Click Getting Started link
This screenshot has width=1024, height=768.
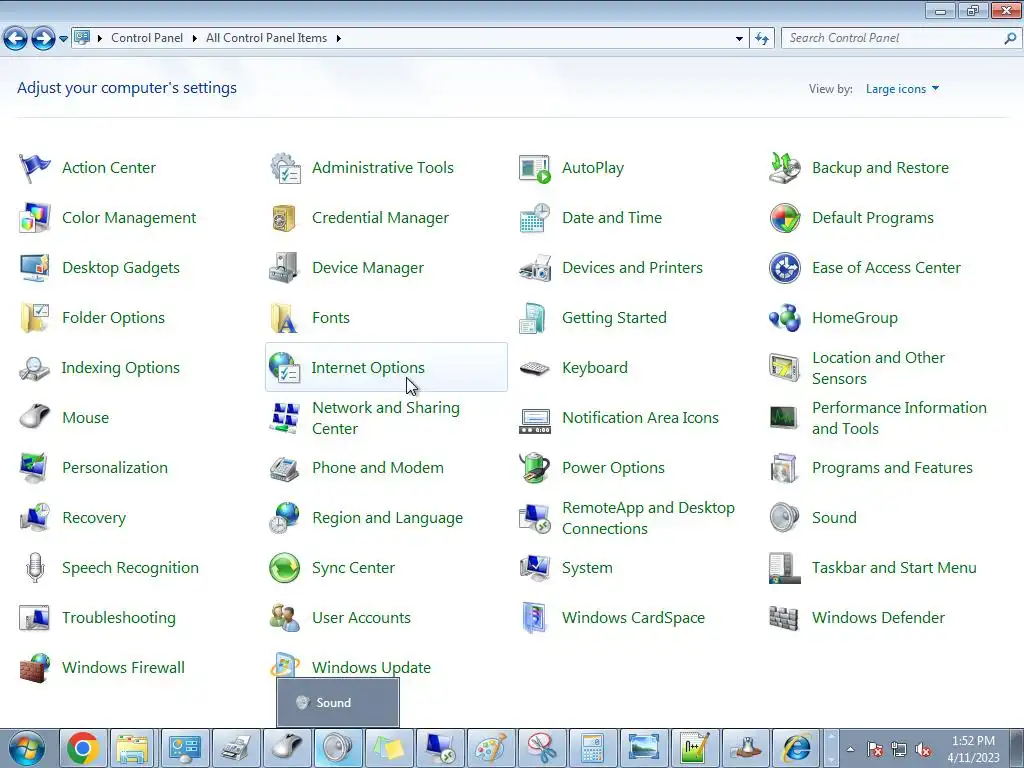pos(615,318)
